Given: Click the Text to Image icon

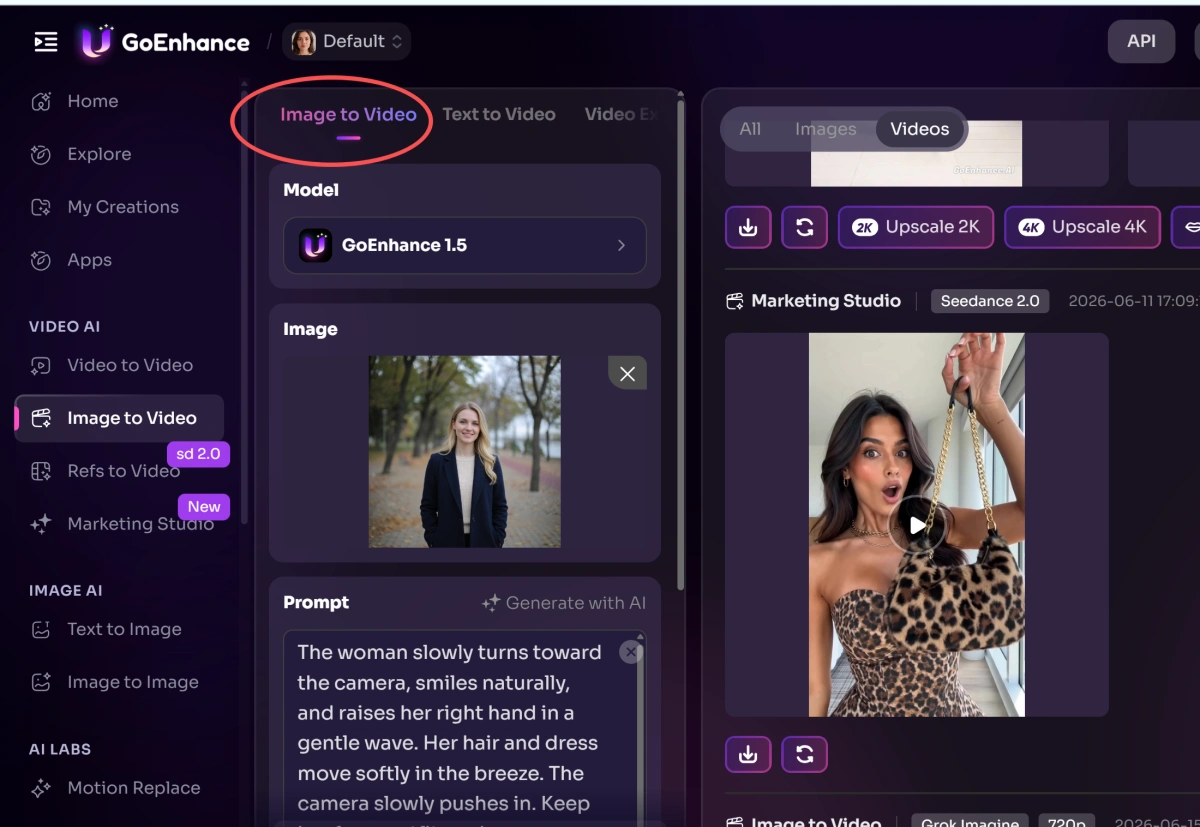Looking at the screenshot, I should tap(41, 629).
